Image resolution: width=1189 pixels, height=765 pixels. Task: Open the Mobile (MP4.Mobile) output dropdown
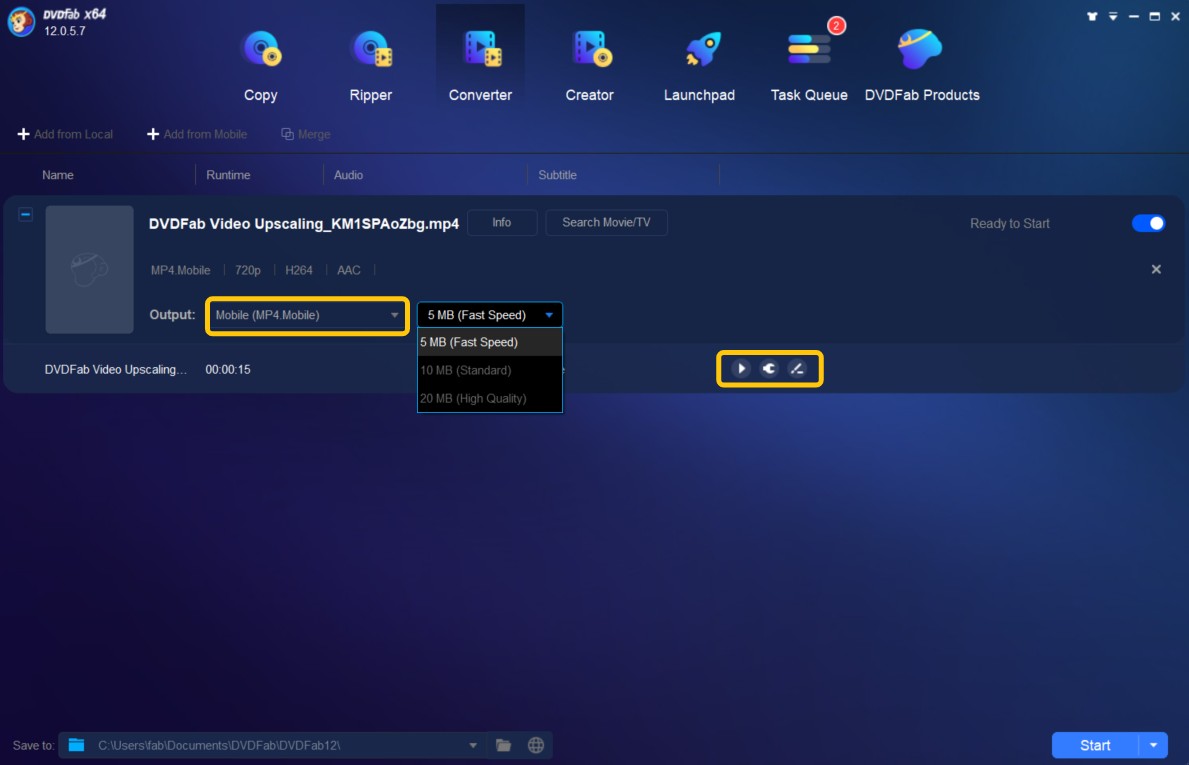point(307,315)
